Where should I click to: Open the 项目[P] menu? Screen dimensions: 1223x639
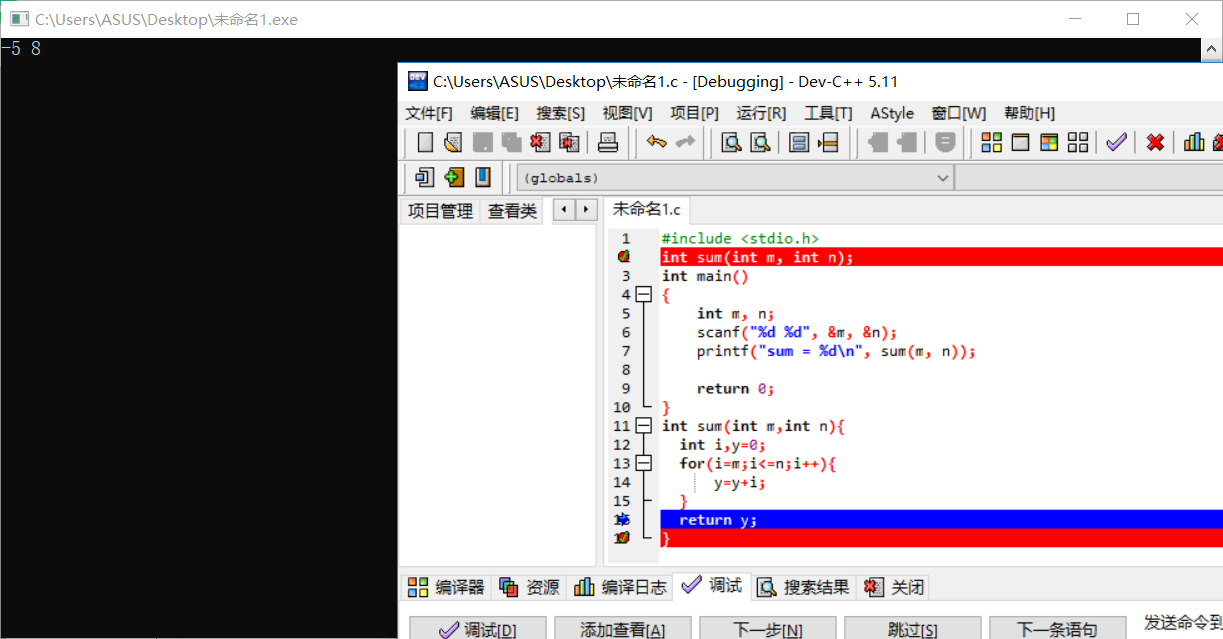pos(694,113)
